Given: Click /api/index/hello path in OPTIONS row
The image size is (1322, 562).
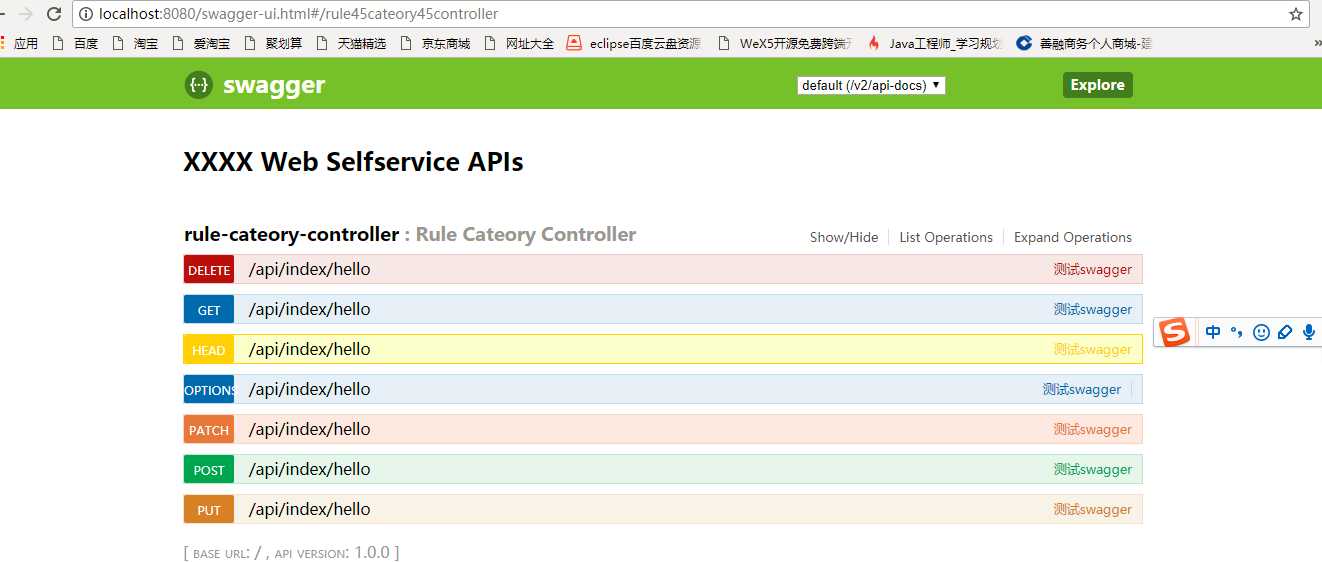Looking at the screenshot, I should (309, 389).
